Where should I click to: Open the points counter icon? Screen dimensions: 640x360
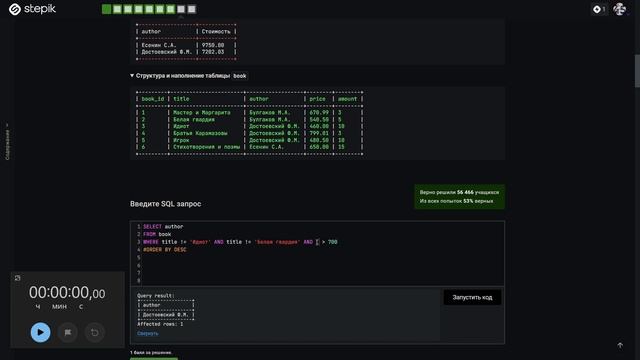coord(599,9)
